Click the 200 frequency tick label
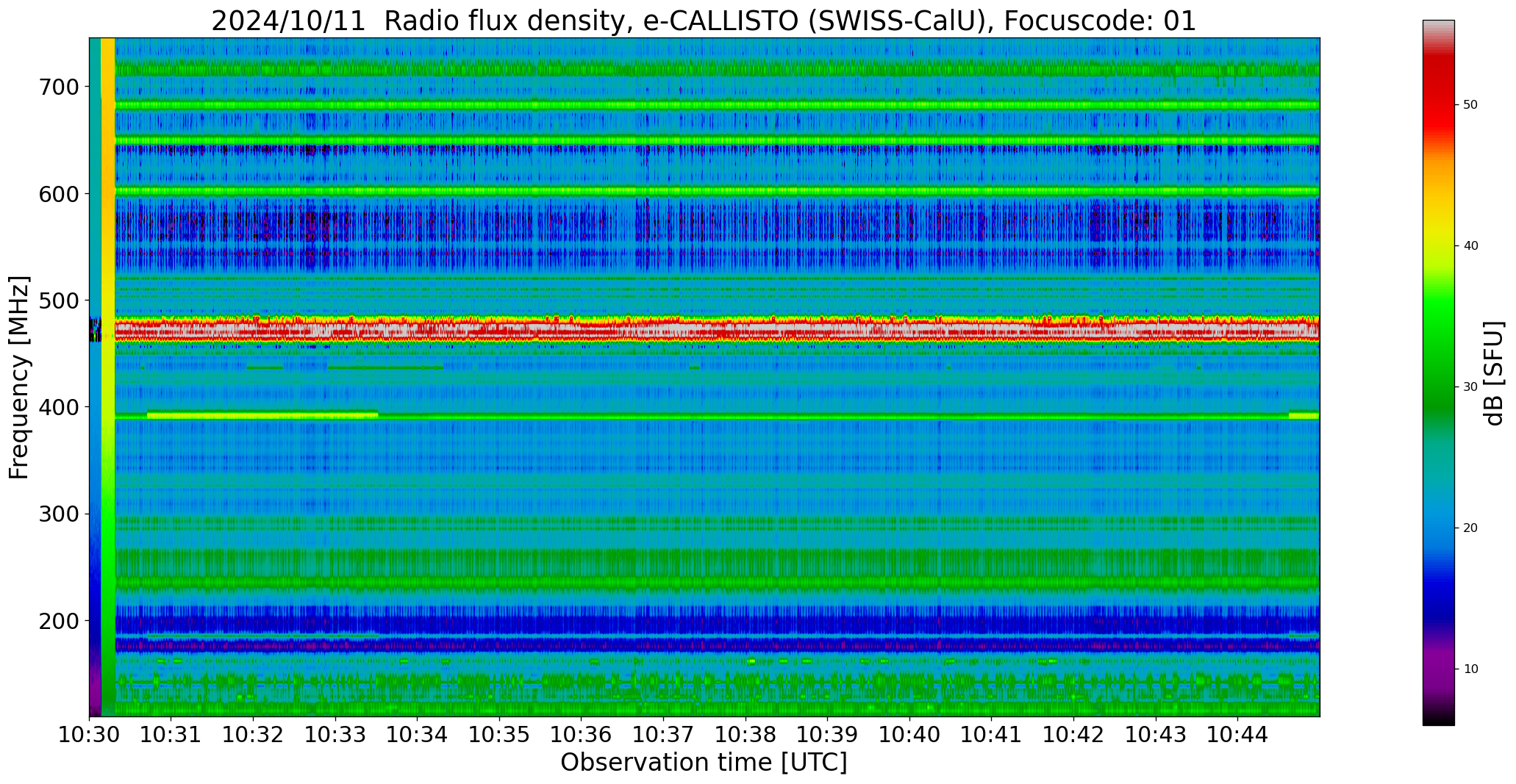Viewport: 1516px width, 784px height. (x=57, y=620)
